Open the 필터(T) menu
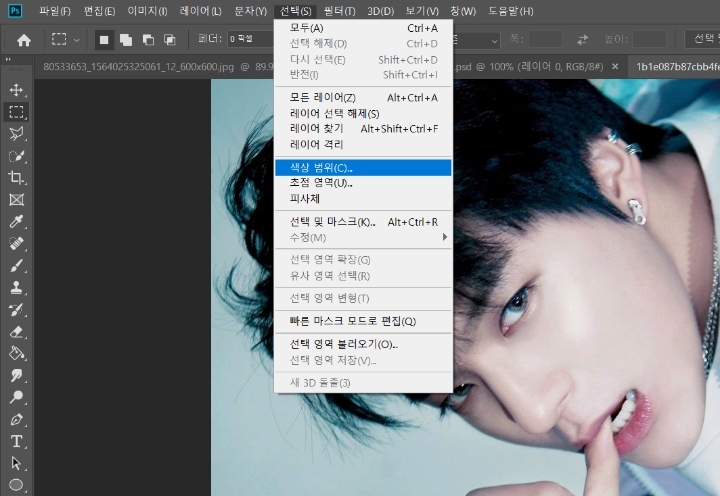The height and width of the screenshot is (496, 720). coord(339,11)
